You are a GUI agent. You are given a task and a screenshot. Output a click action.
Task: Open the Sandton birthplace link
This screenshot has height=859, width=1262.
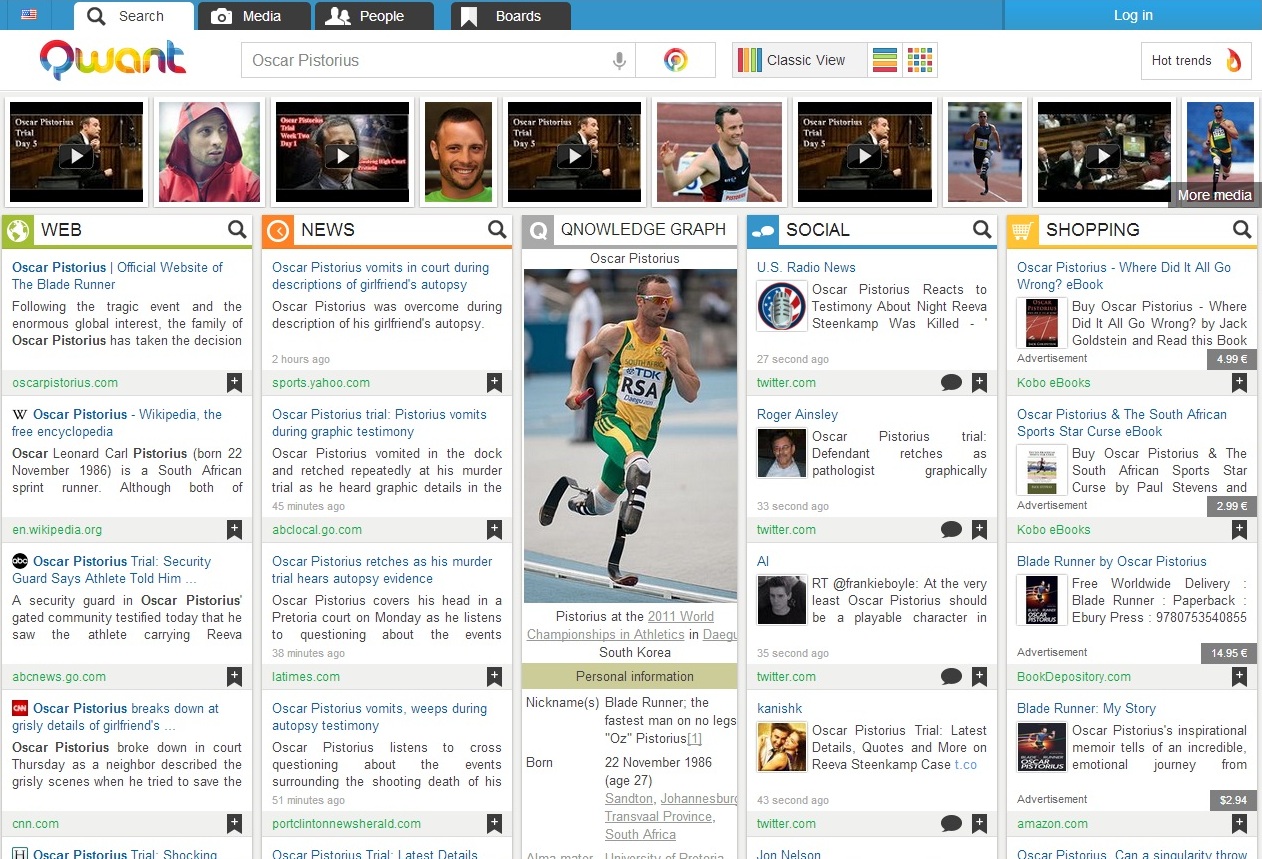[x=629, y=799]
